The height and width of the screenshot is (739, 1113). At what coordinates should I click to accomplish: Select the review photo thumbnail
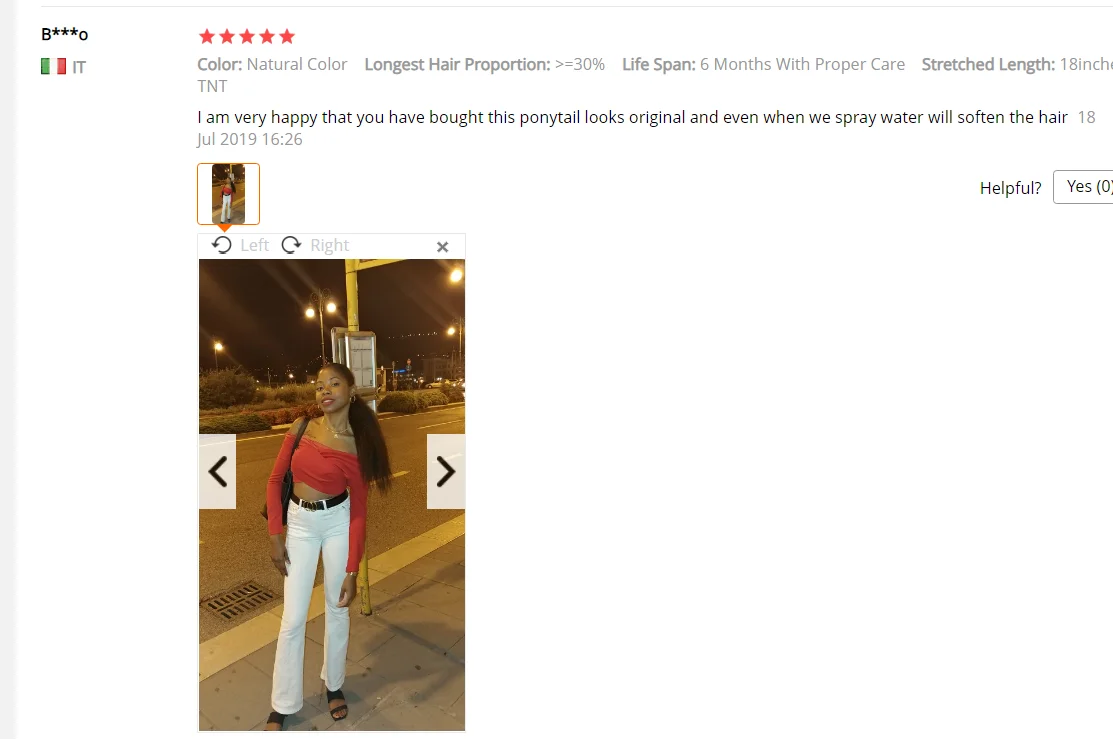(229, 194)
